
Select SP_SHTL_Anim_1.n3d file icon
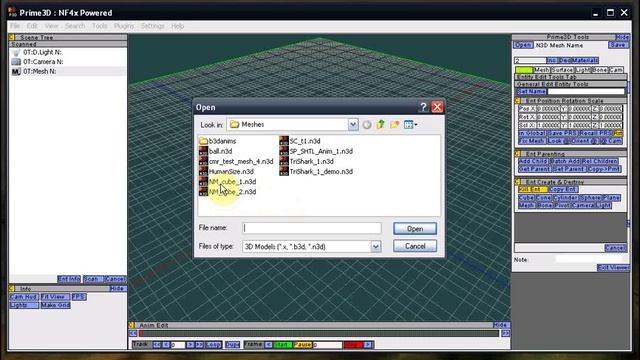click(x=284, y=151)
